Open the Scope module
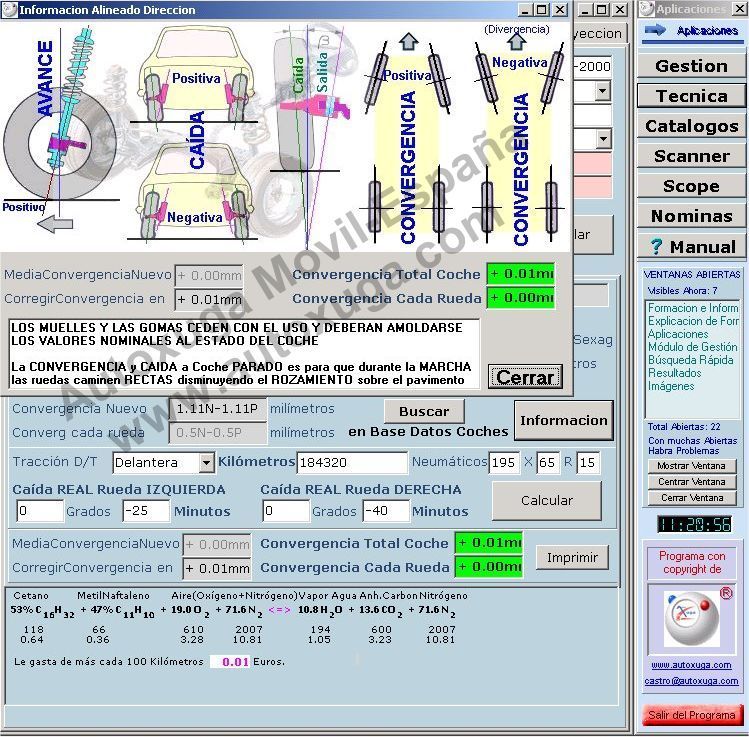The height and width of the screenshot is (737, 749). (x=691, y=186)
